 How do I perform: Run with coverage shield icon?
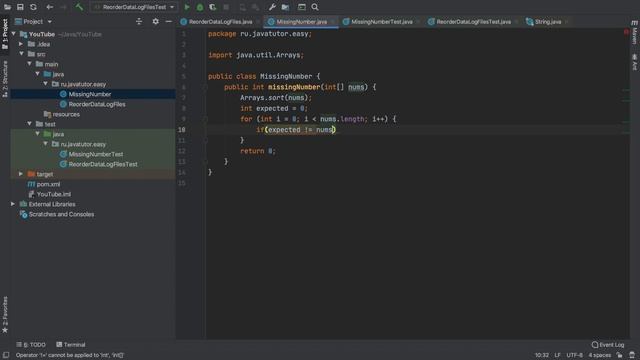pos(213,7)
